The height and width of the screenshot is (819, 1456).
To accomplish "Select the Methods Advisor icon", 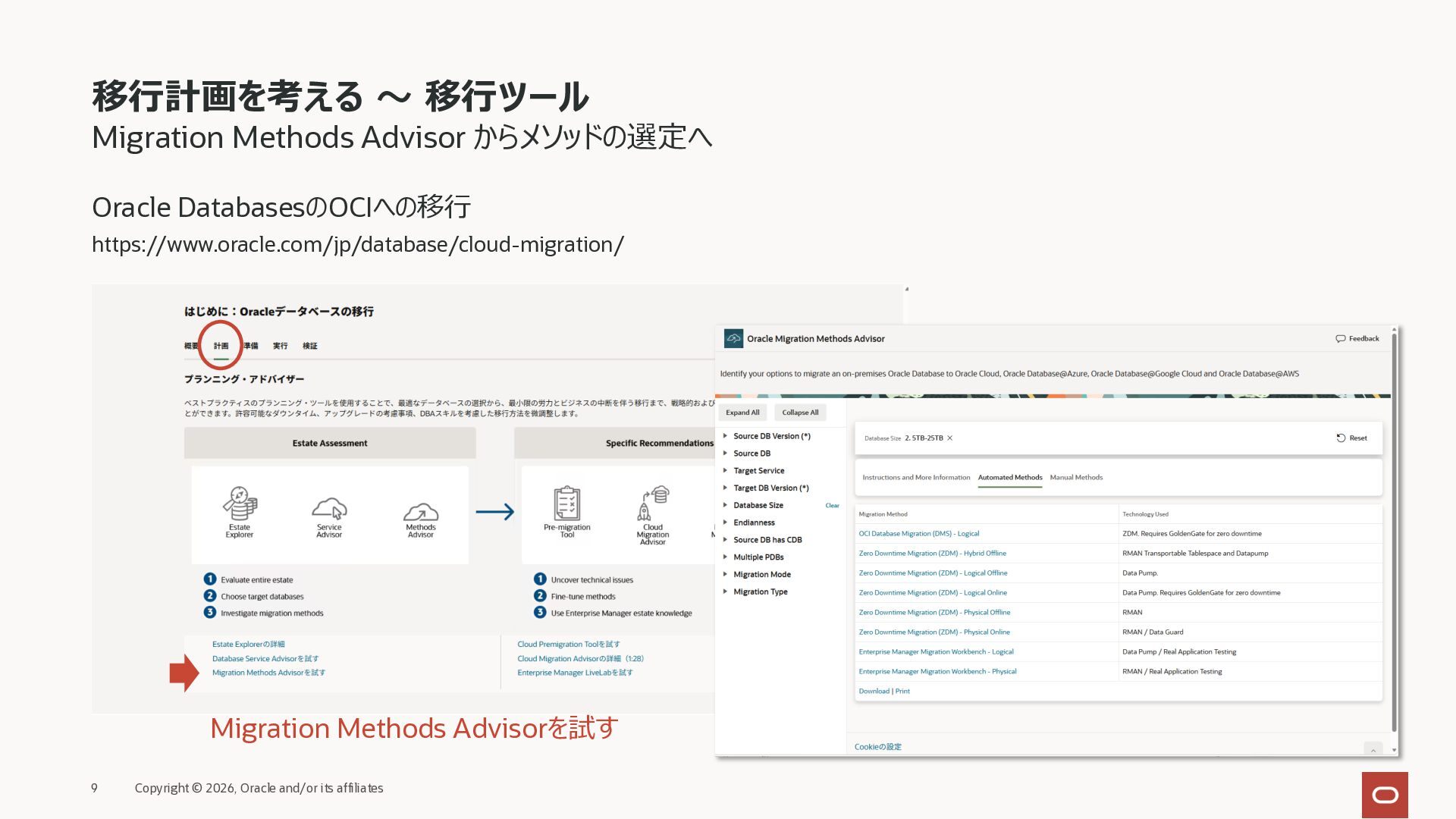I will [421, 511].
